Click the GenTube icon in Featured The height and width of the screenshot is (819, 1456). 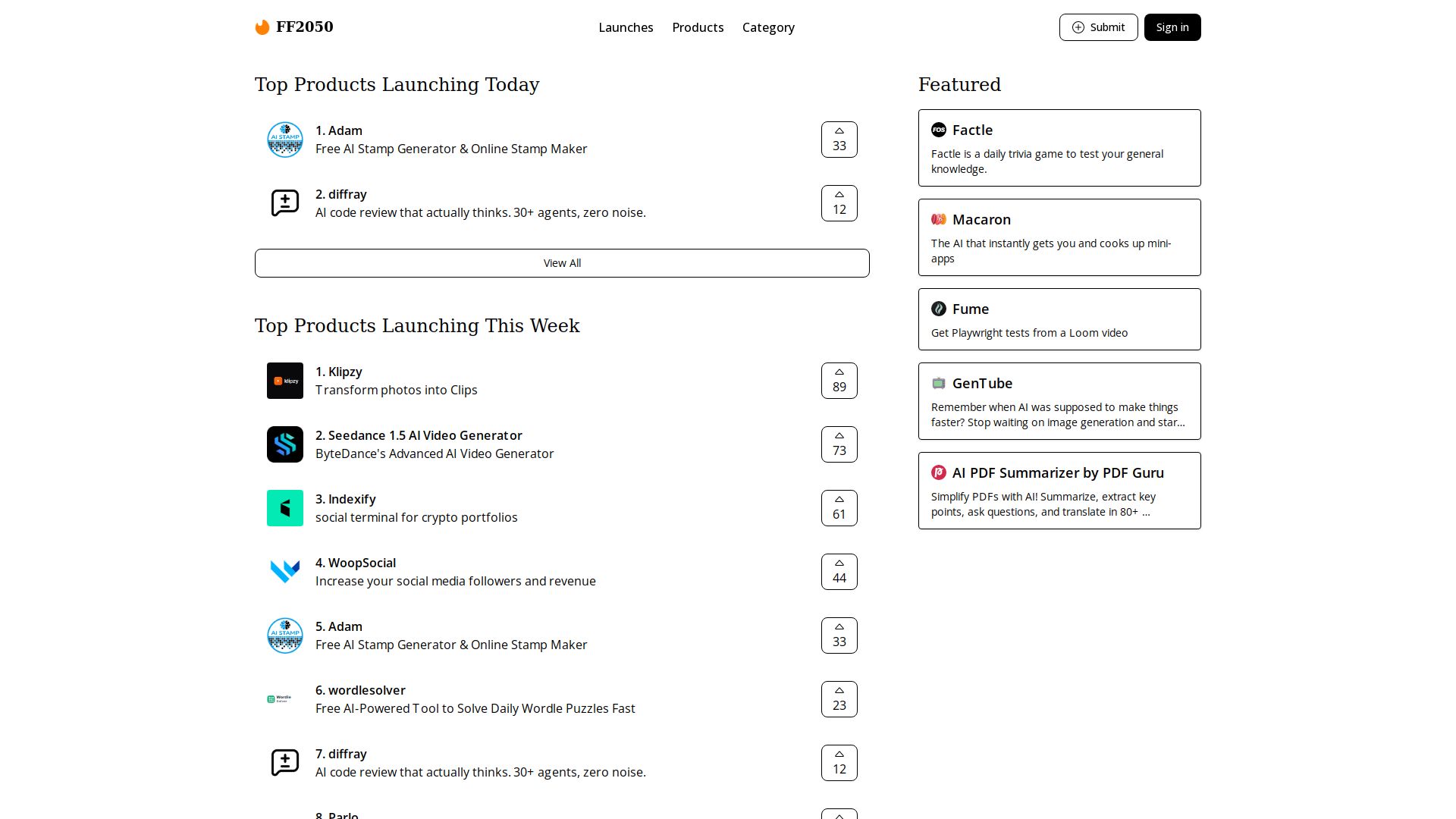pos(939,383)
